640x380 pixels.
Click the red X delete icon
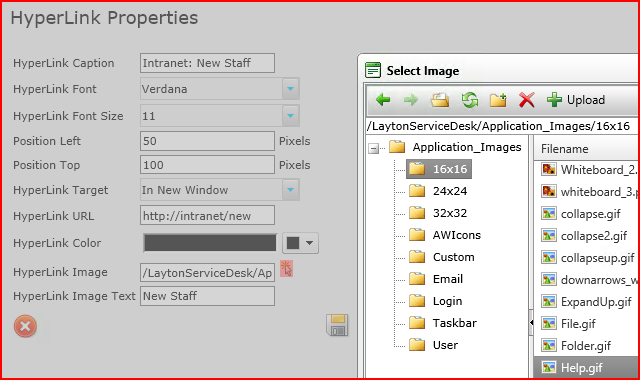click(527, 100)
